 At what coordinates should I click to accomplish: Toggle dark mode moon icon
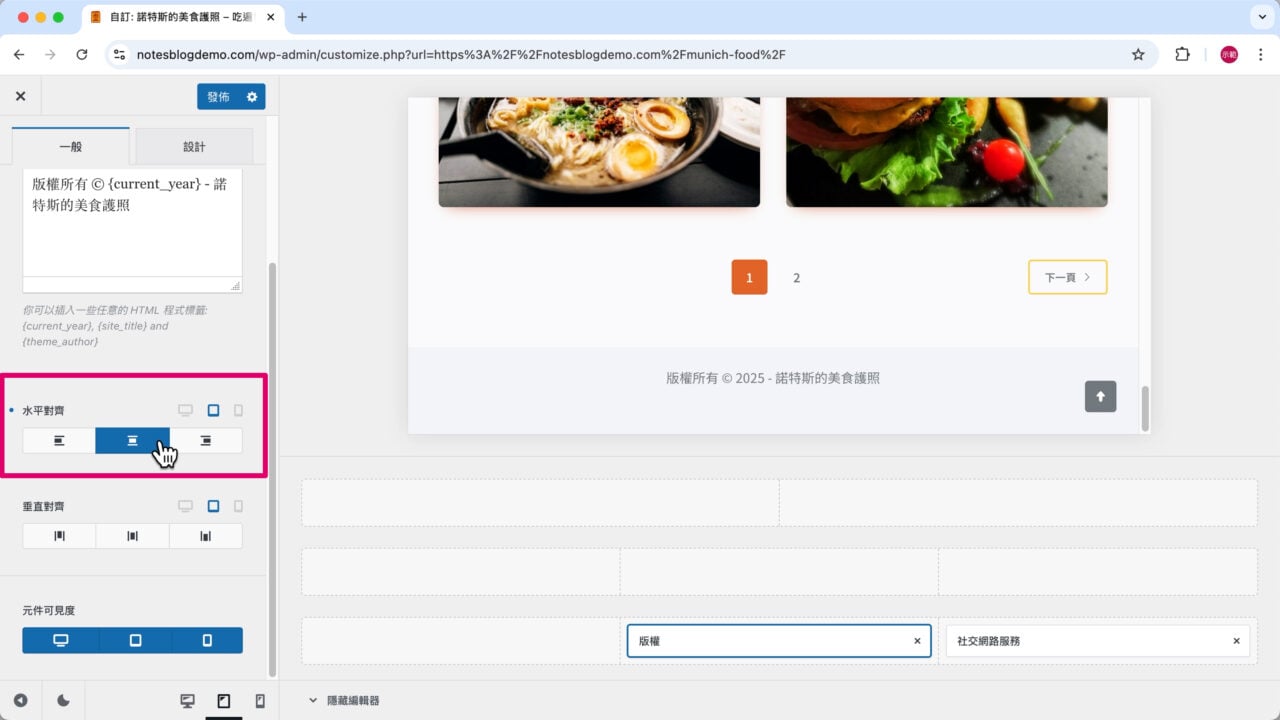(x=63, y=701)
